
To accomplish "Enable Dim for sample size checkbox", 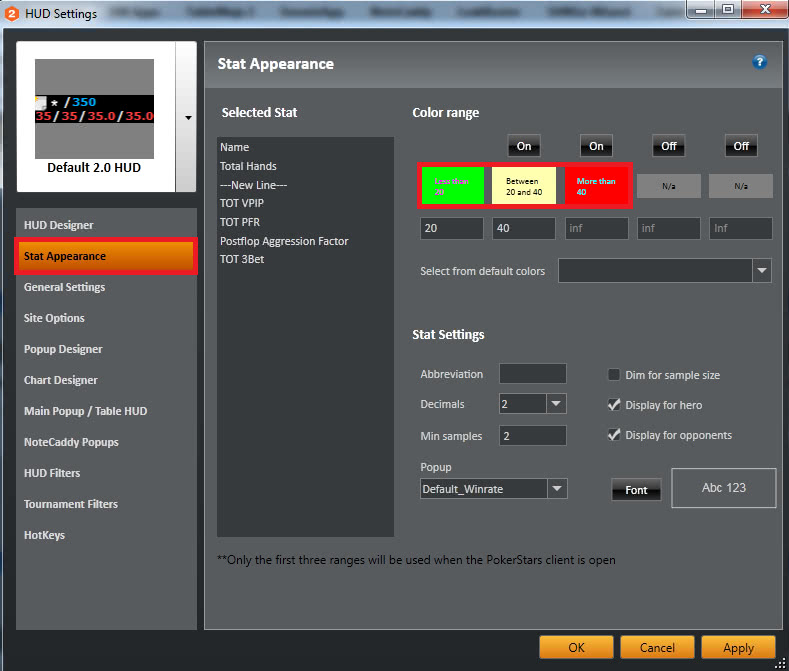I will coord(614,375).
